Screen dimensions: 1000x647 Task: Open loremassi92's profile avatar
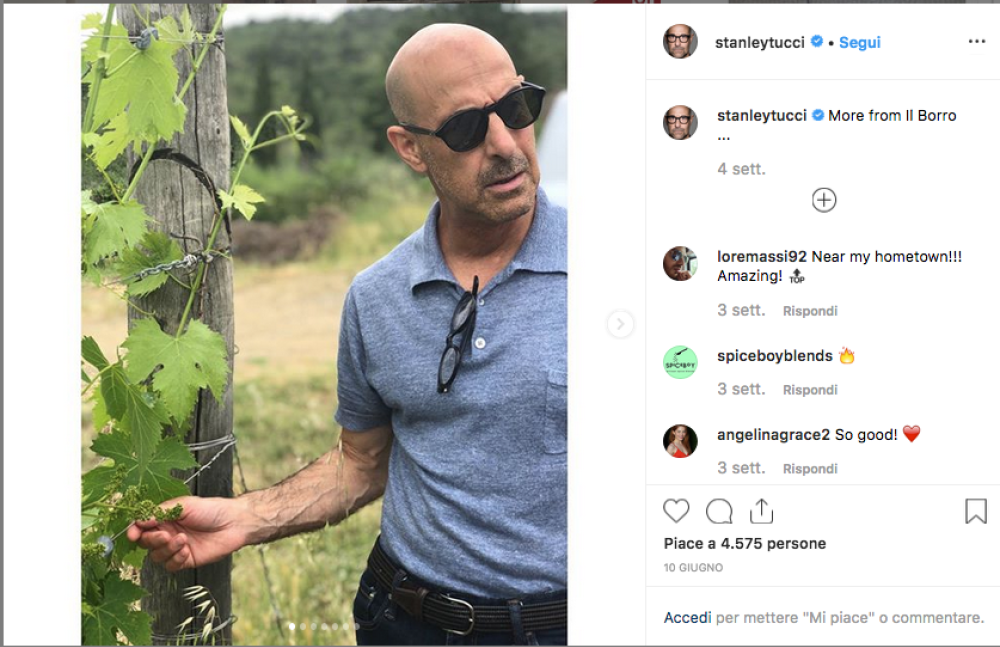click(x=680, y=264)
